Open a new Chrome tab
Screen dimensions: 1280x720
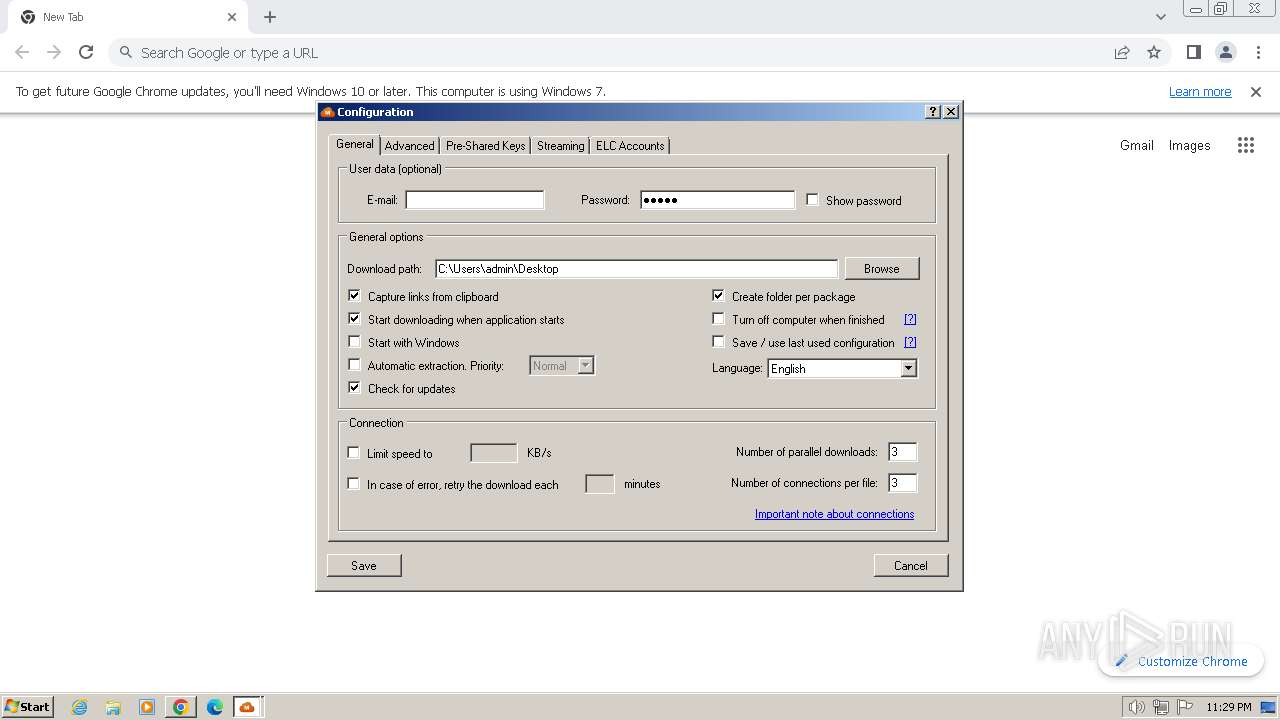click(x=270, y=17)
